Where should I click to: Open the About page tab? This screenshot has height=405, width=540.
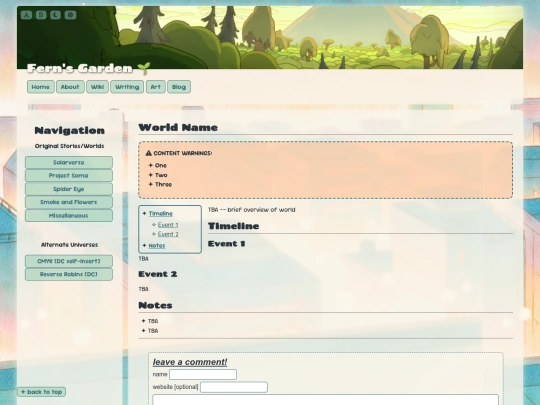70,87
